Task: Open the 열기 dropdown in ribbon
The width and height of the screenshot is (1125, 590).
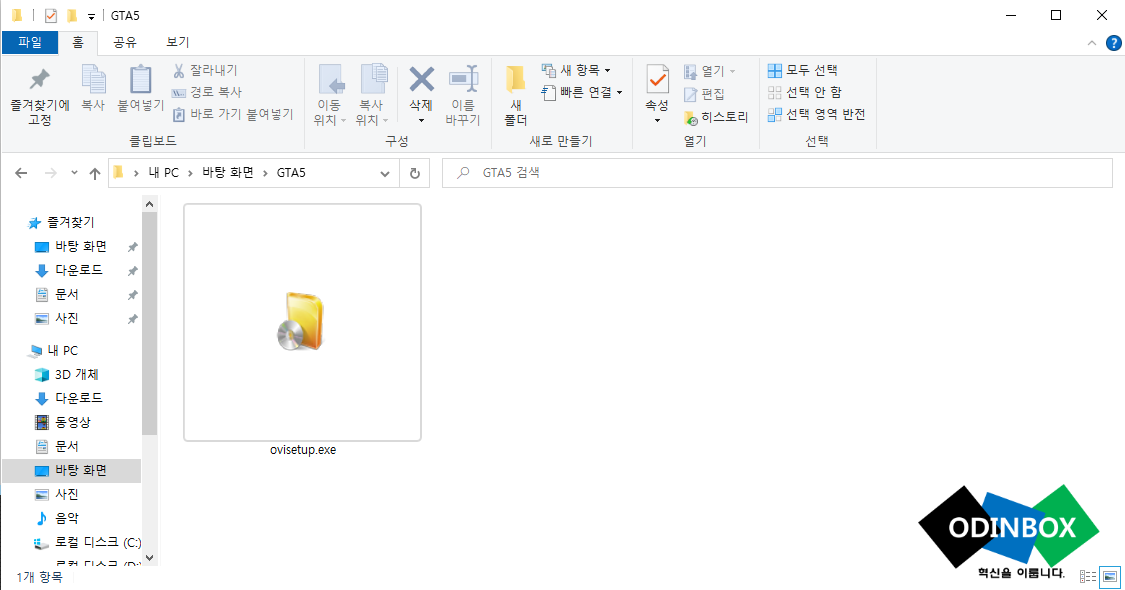Action: 710,71
